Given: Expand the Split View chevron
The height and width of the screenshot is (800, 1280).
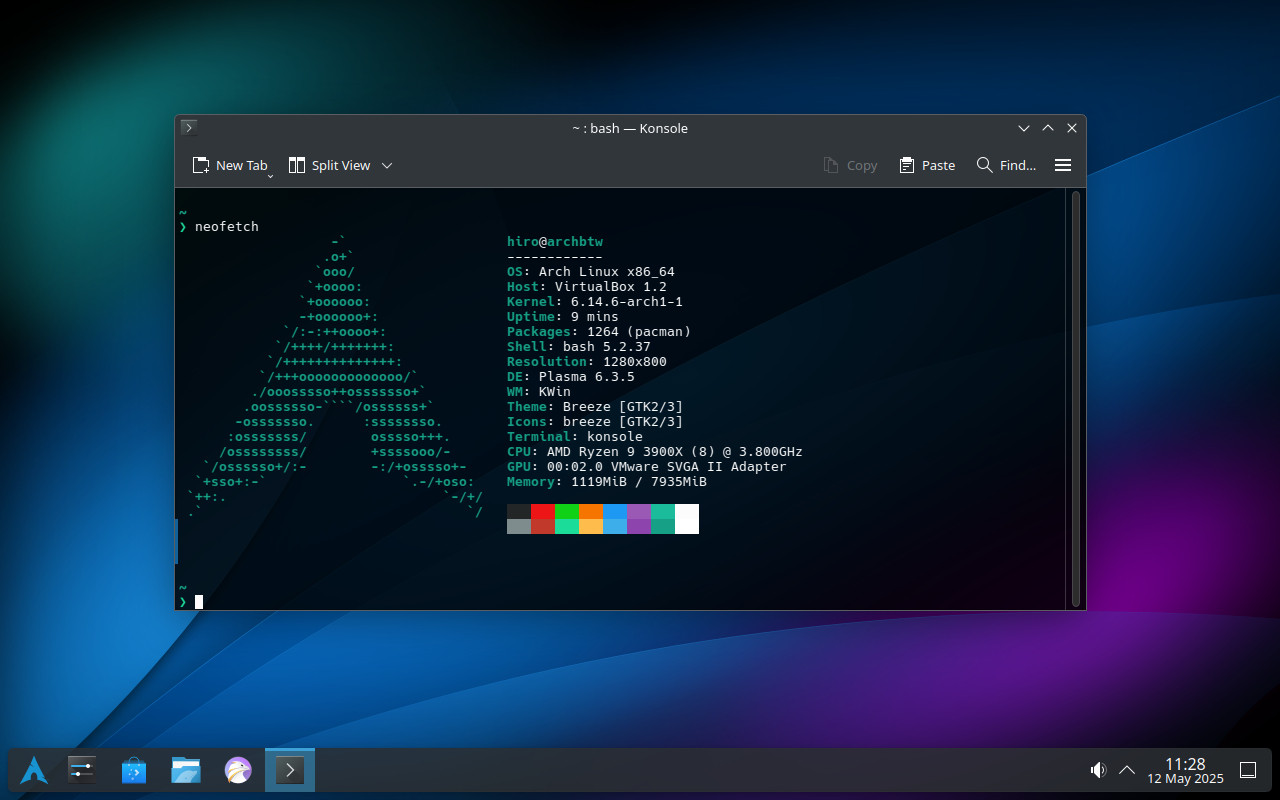Looking at the screenshot, I should click(x=387, y=165).
